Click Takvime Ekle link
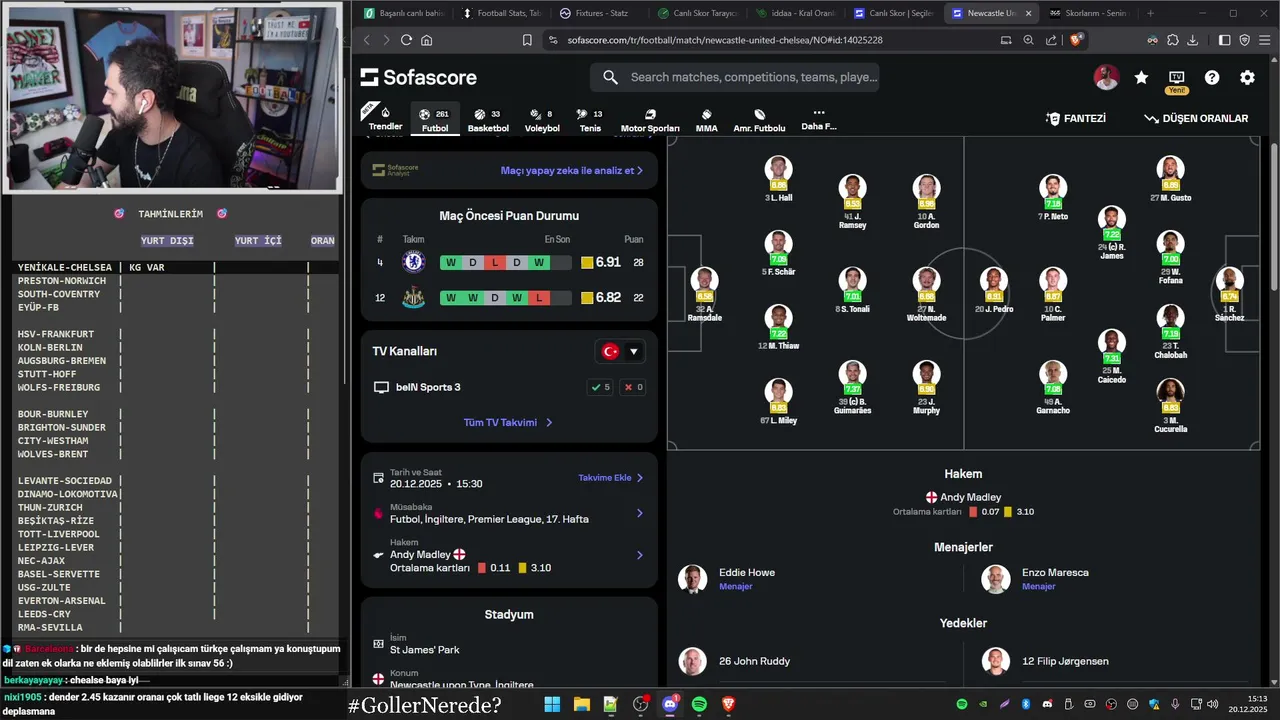 coord(611,478)
